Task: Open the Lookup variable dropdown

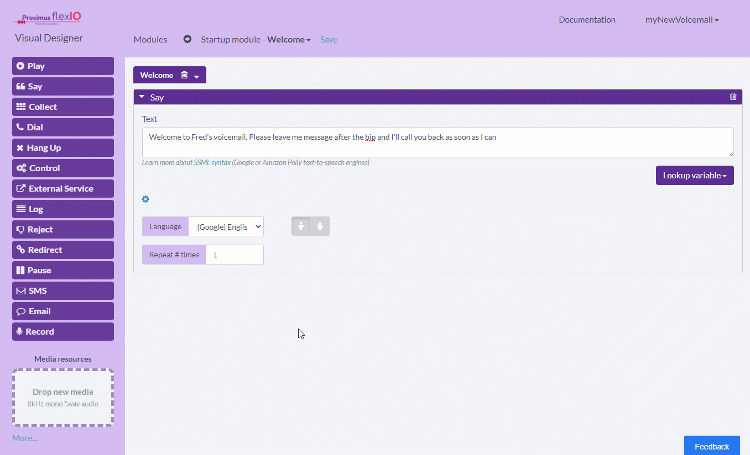Action: tap(695, 176)
